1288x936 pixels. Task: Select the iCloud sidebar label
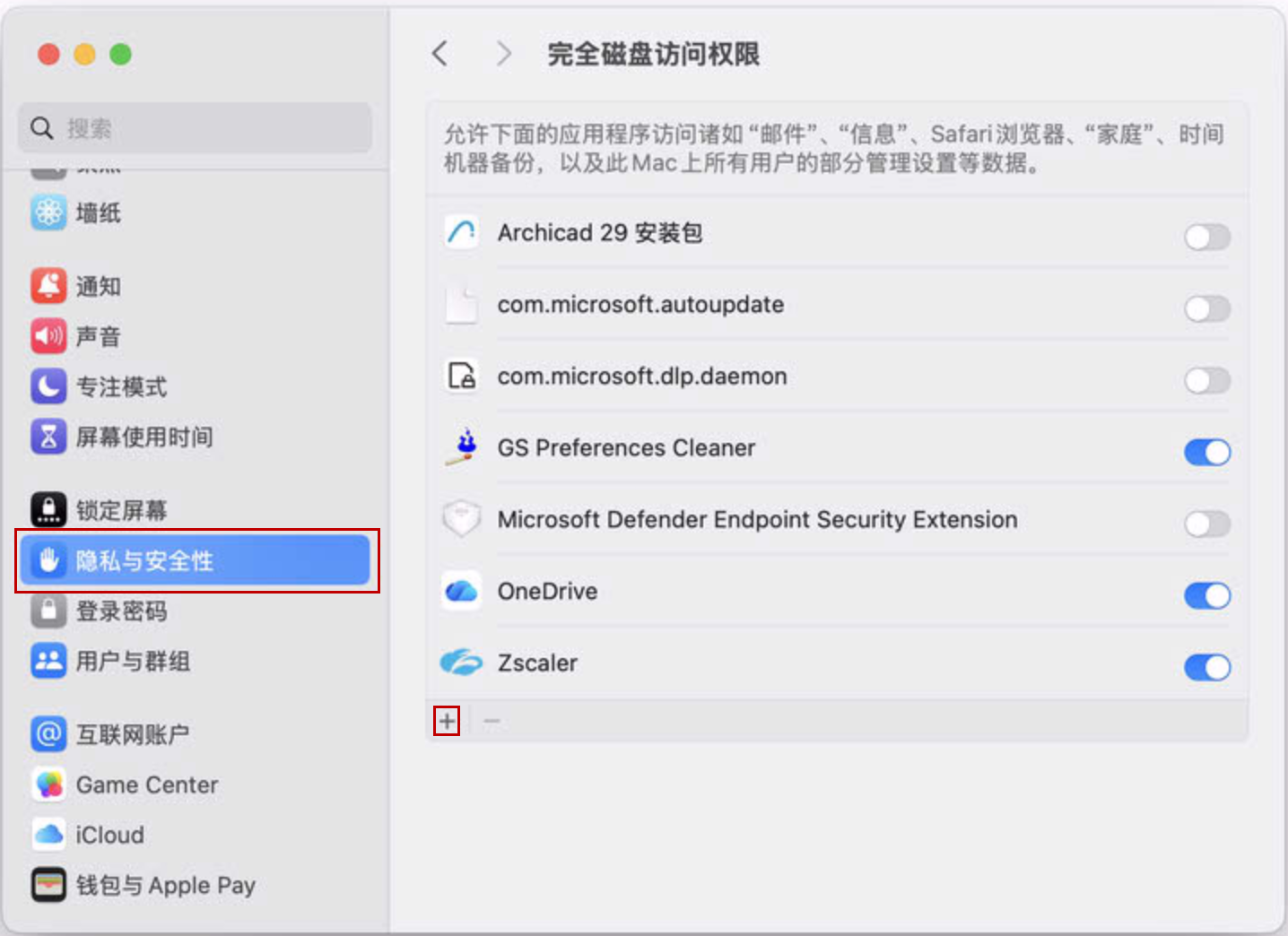pyautogui.click(x=109, y=835)
